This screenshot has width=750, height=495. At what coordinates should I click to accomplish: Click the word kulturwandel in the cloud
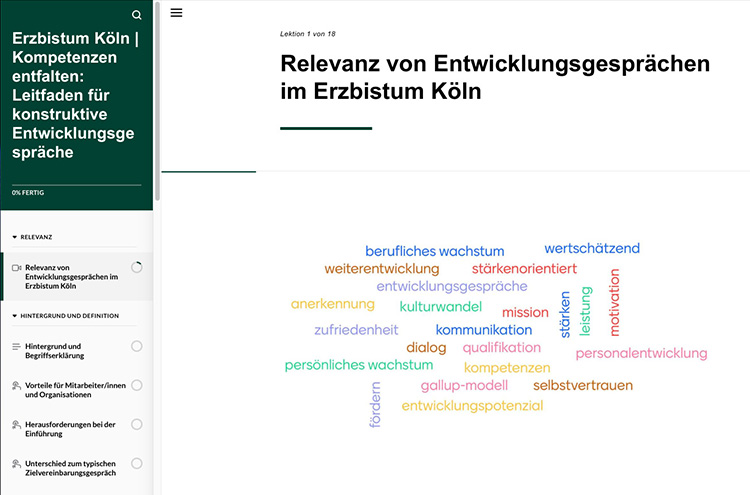[441, 307]
